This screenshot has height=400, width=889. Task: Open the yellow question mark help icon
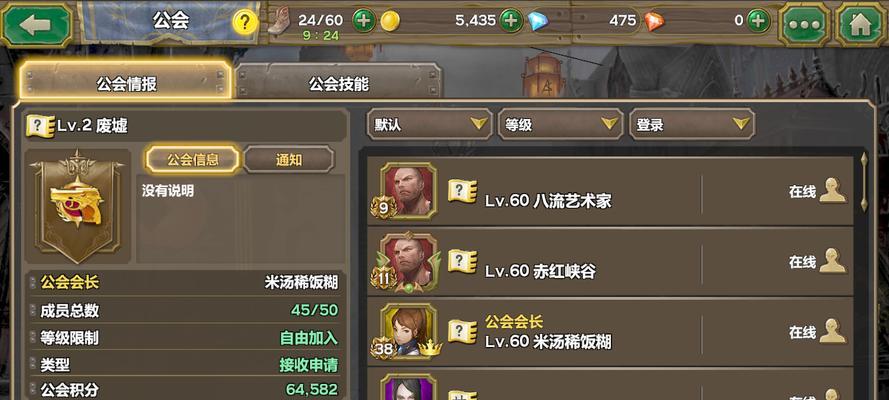pyautogui.click(x=245, y=22)
